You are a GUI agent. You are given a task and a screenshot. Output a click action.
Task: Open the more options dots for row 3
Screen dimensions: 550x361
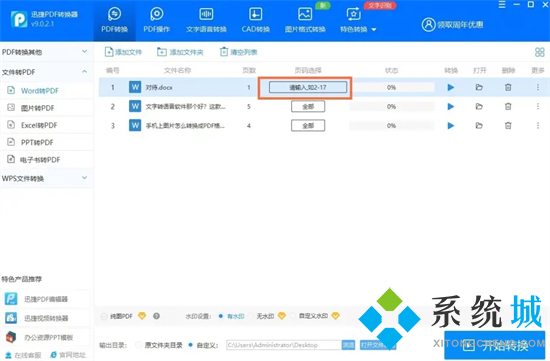point(538,126)
